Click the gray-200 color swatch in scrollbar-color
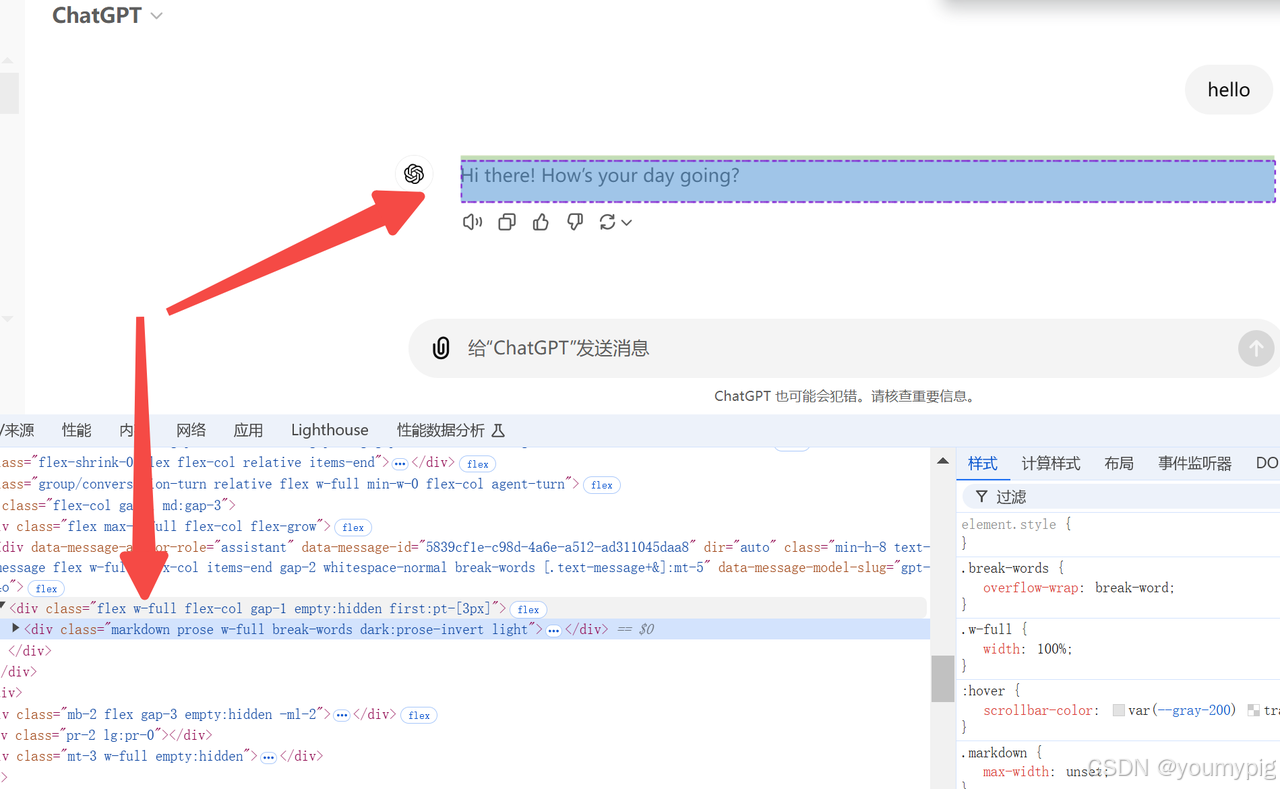Image resolution: width=1280 pixels, height=789 pixels. pyautogui.click(x=1119, y=710)
